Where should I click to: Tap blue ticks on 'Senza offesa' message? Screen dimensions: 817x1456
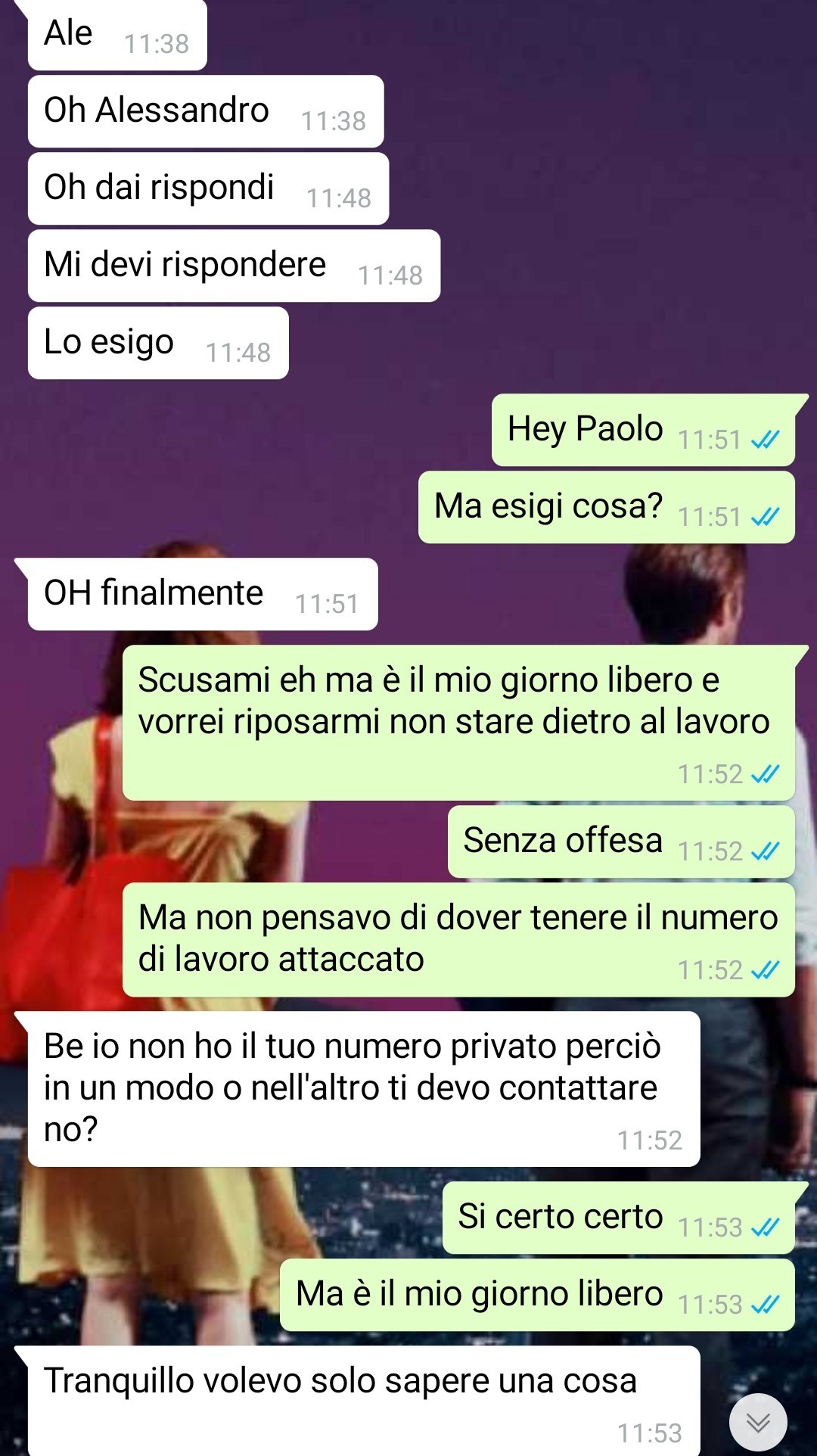[x=765, y=851]
